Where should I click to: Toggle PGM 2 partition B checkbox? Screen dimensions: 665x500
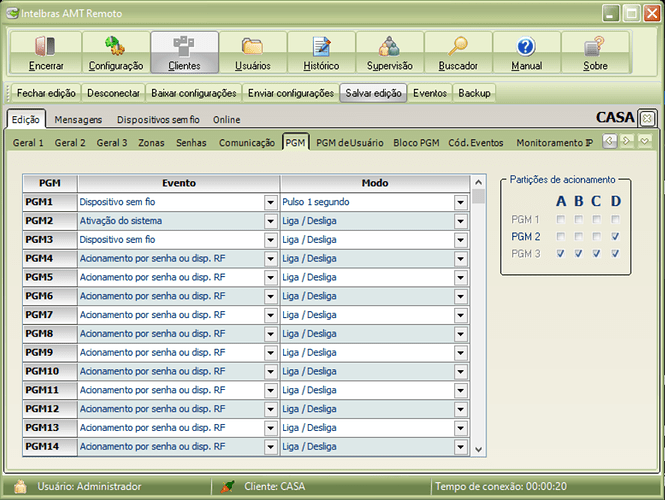[x=578, y=236]
